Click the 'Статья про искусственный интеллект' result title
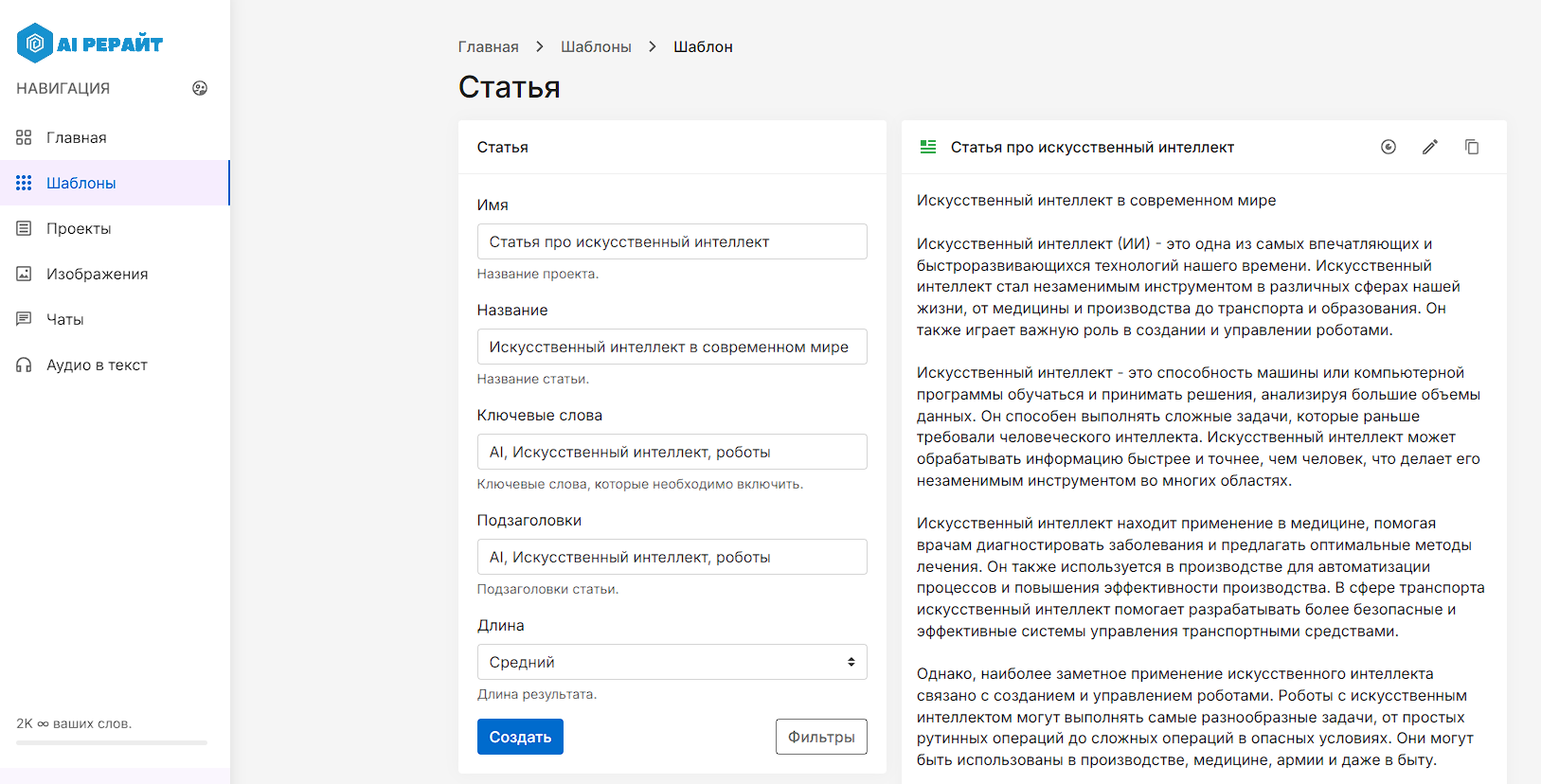Image resolution: width=1541 pixels, height=784 pixels. (x=1092, y=147)
